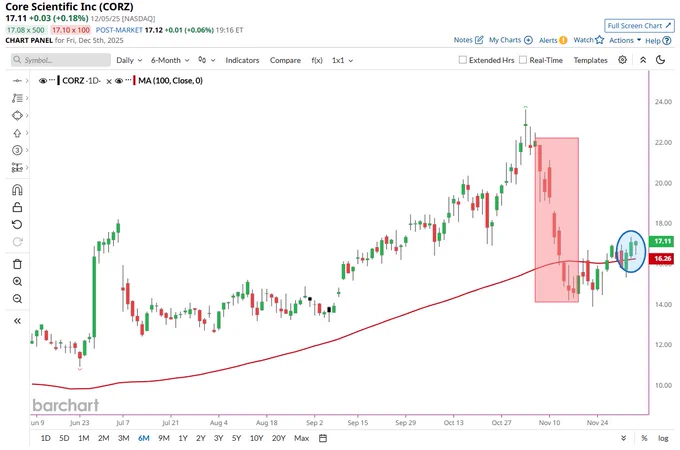Open the Templates menu
This screenshot has height=450, width=680.
tap(590, 60)
